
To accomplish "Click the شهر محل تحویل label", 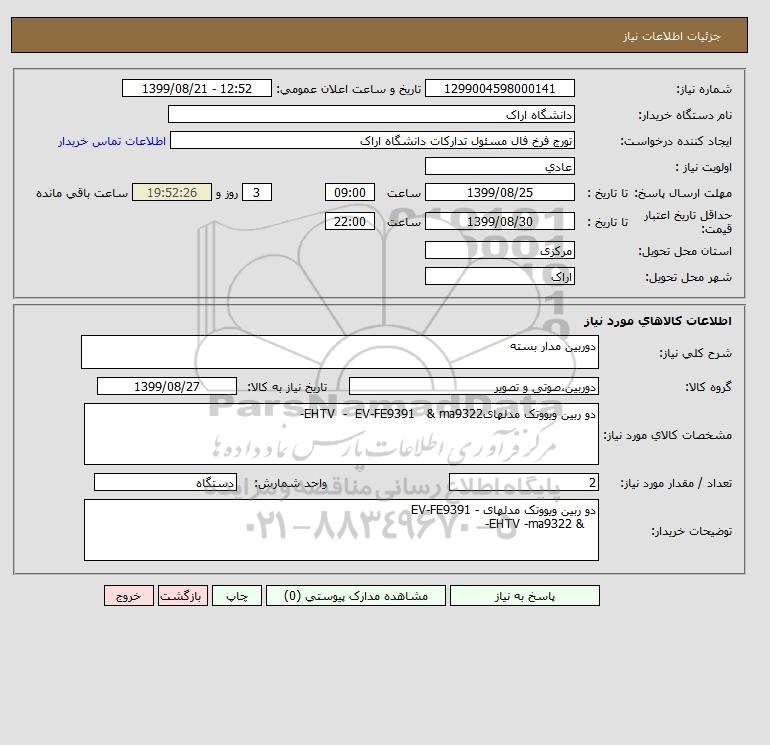I will [688, 277].
